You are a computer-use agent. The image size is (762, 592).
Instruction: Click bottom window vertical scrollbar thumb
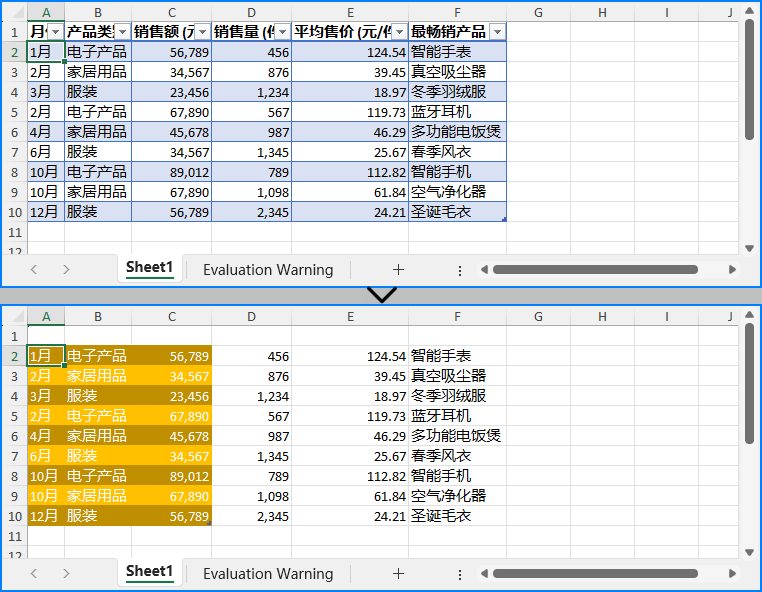pos(749,383)
